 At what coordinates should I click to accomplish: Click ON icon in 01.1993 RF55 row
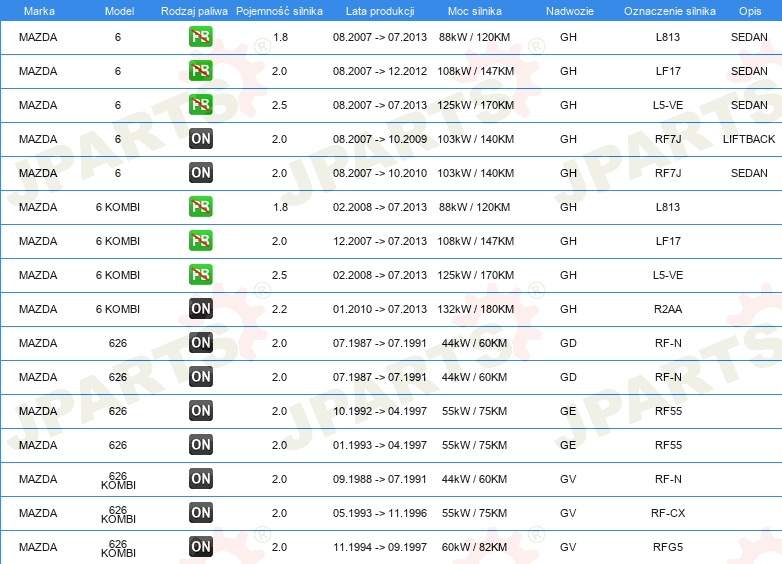tap(200, 444)
